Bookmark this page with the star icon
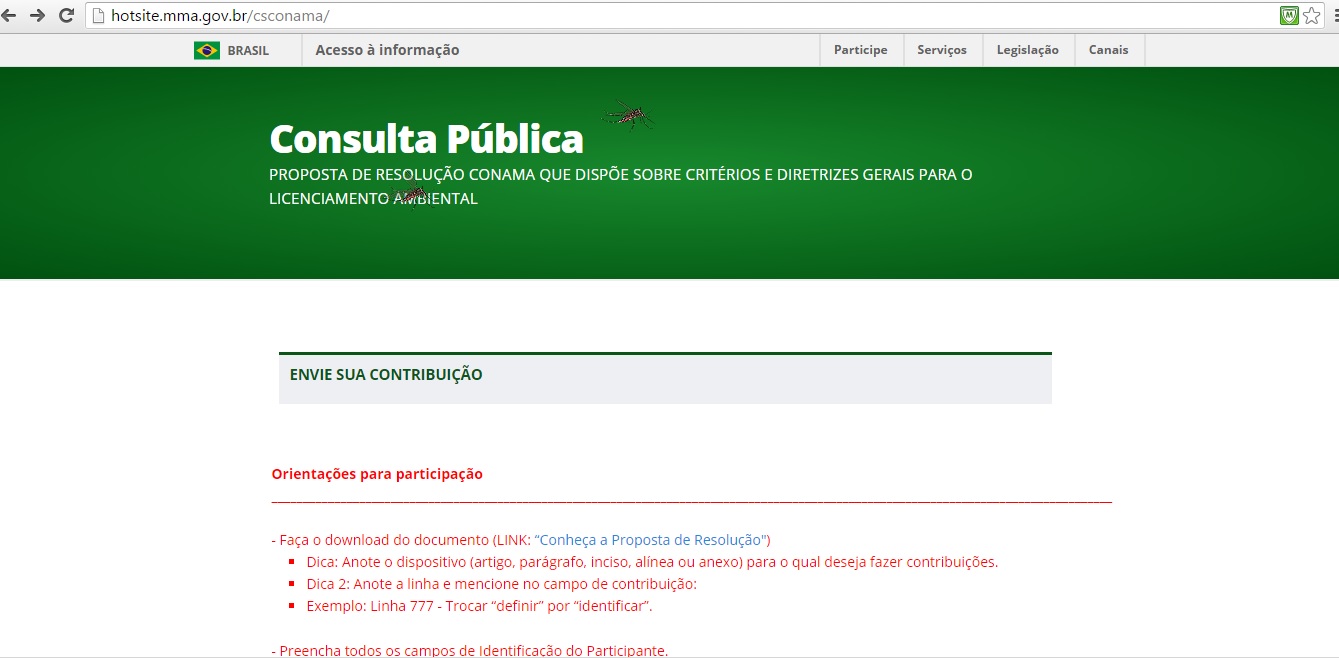The width and height of the screenshot is (1339, 658). click(1311, 16)
